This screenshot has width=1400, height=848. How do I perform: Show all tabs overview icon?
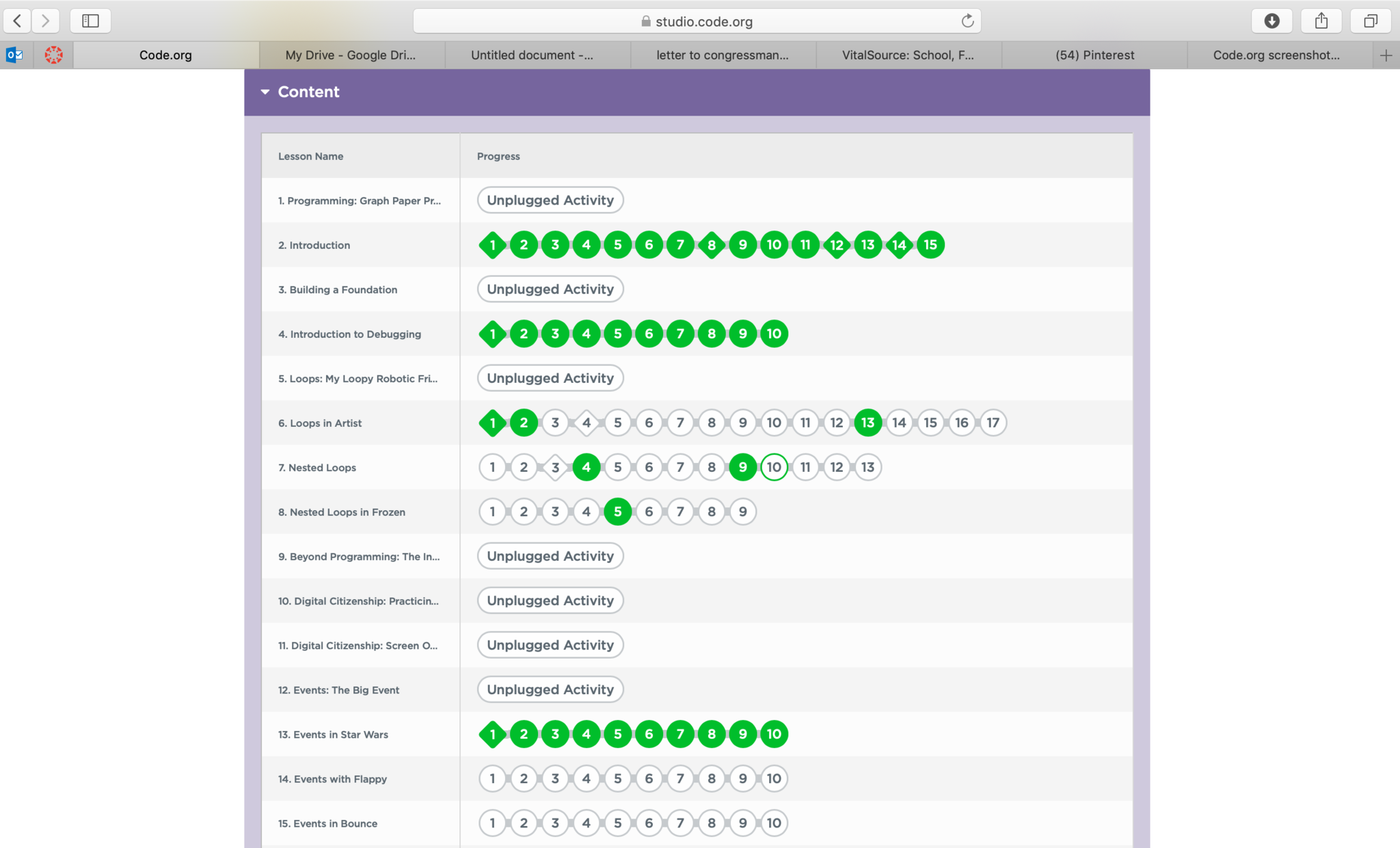coord(1370,21)
